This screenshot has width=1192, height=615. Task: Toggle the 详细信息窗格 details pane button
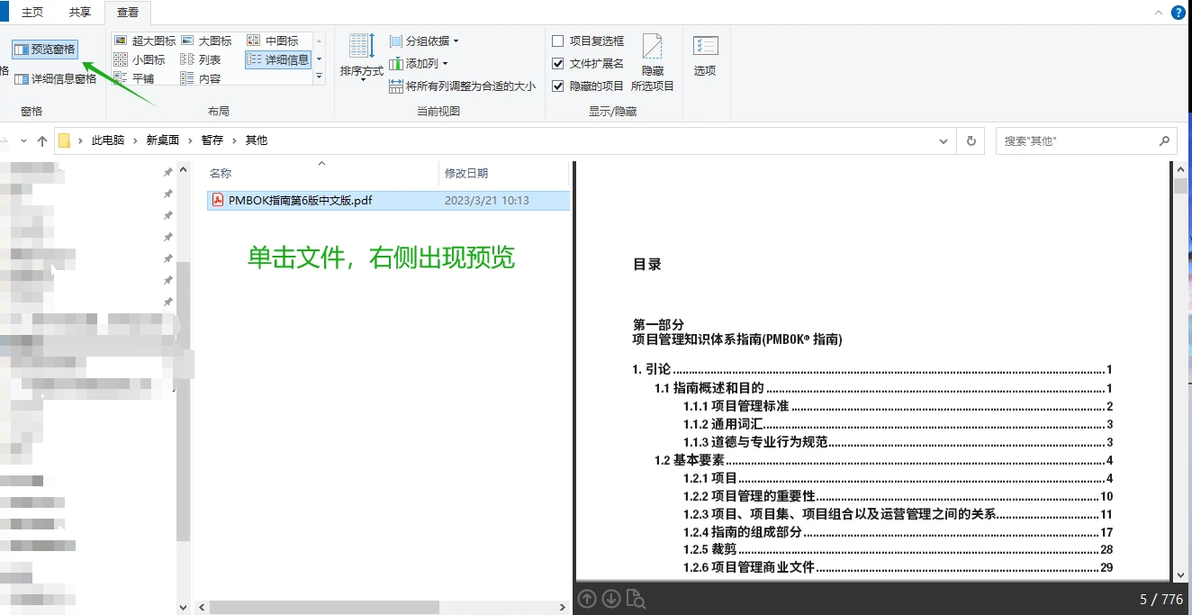click(x=55, y=78)
